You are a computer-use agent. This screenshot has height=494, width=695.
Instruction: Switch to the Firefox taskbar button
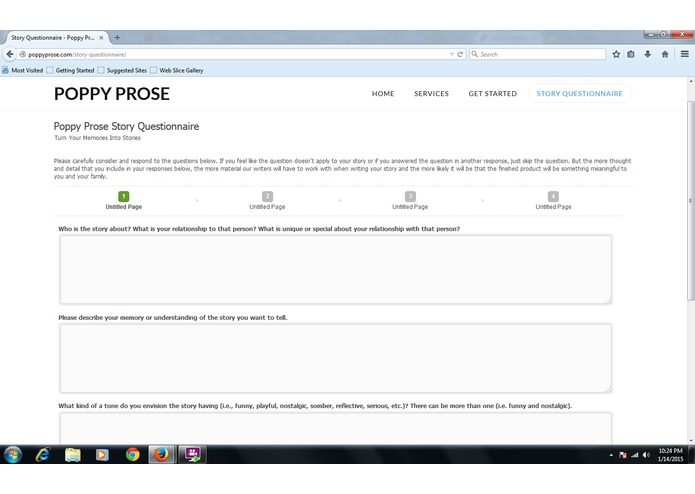[161, 454]
